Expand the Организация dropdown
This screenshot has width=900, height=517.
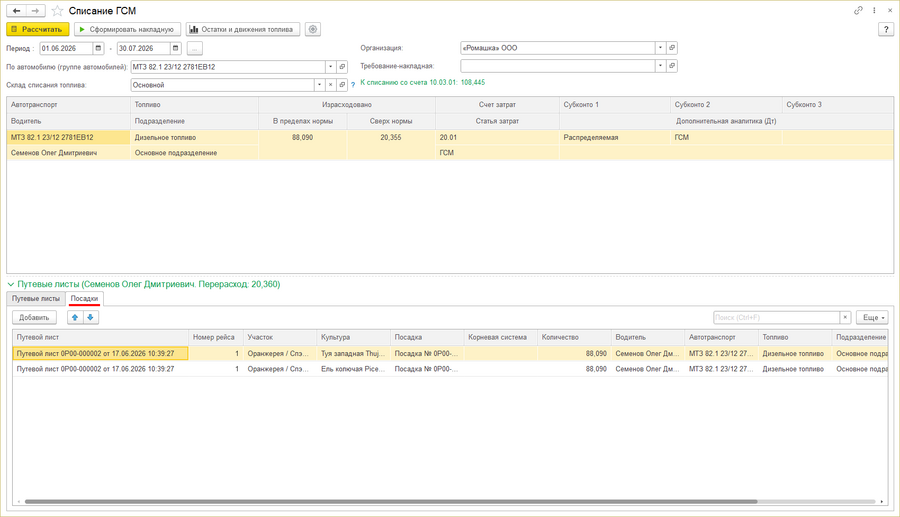660,48
